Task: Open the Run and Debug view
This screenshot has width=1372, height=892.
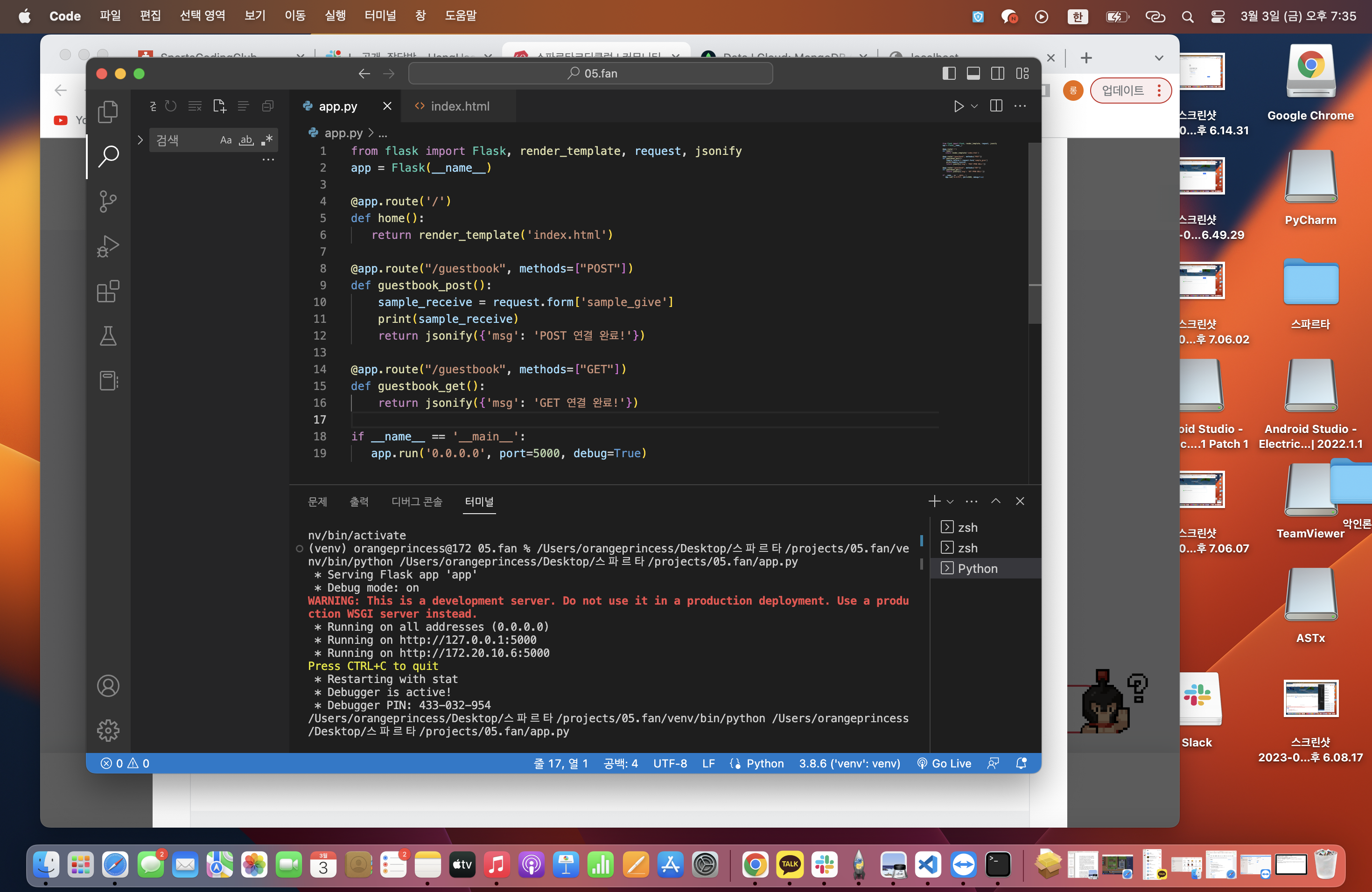Action: click(108, 246)
